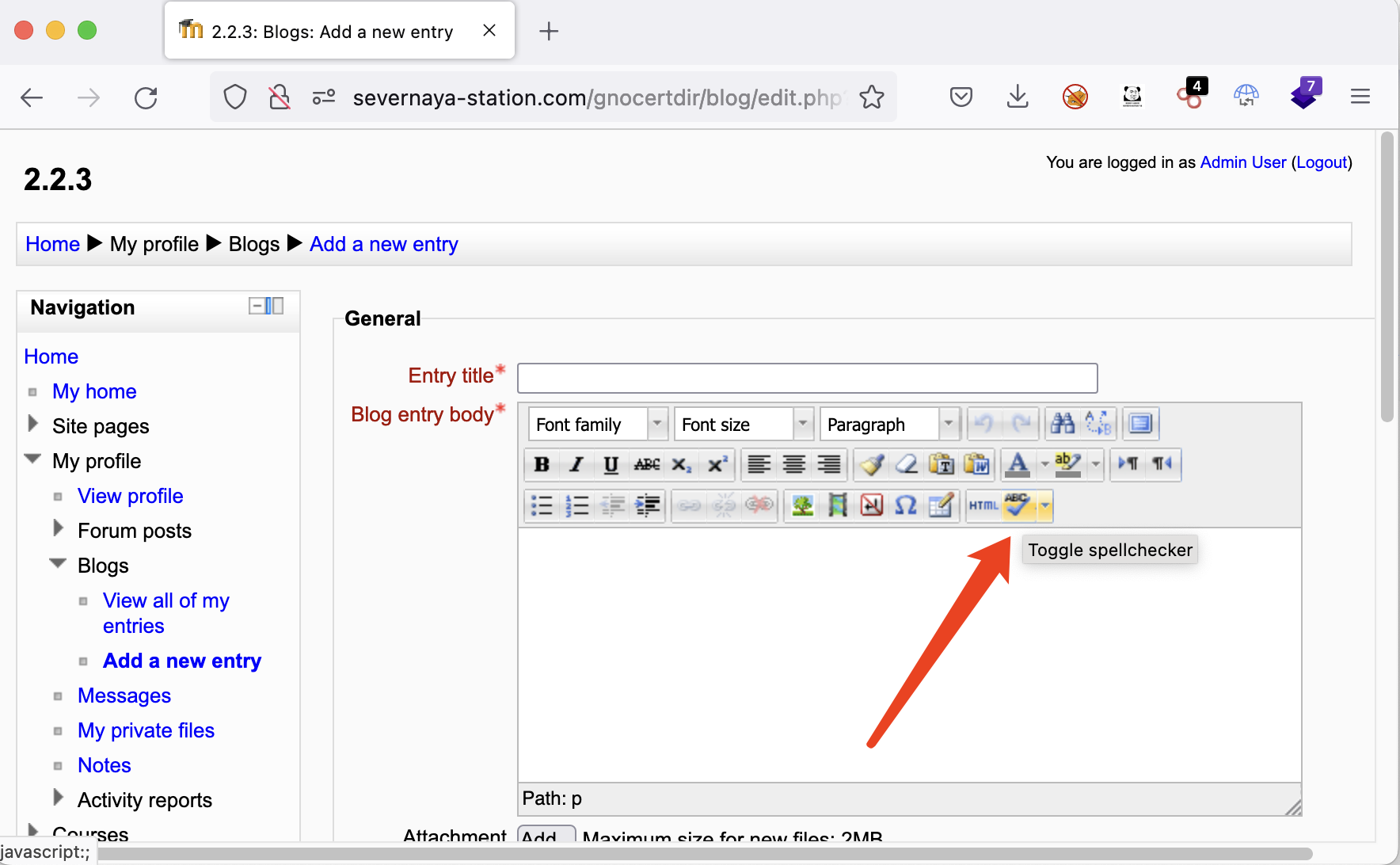
Task: Expand Site pages in Navigation
Action: [33, 425]
